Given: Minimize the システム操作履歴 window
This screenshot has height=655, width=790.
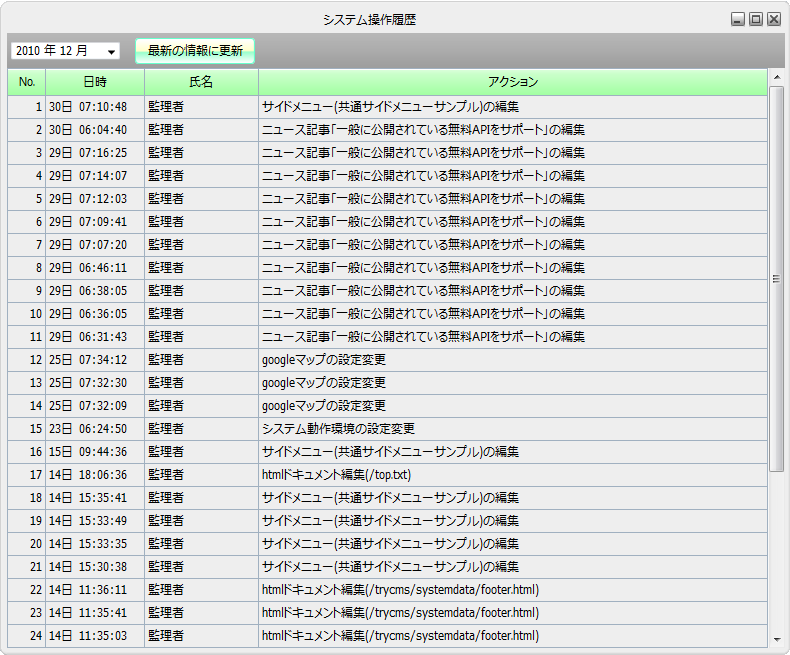Looking at the screenshot, I should [738, 19].
